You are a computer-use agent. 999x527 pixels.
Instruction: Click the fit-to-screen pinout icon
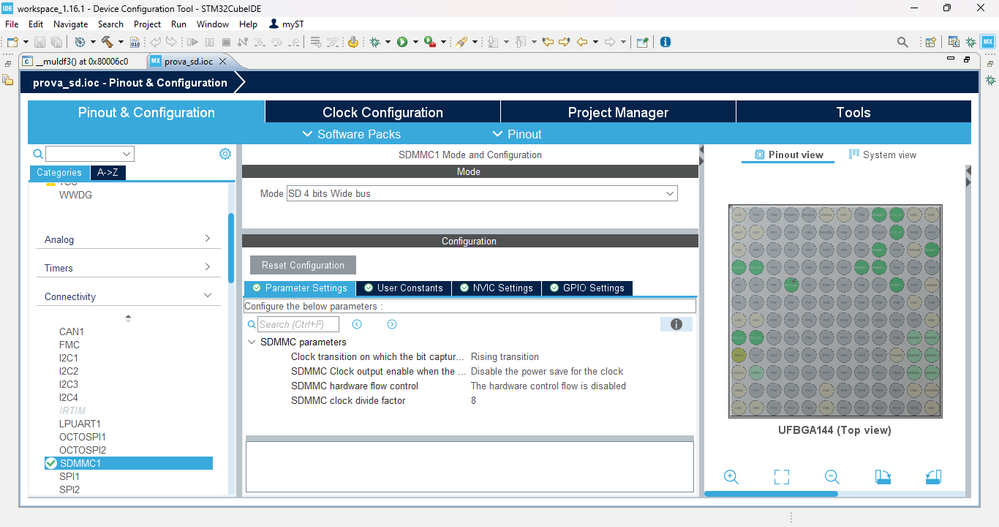coord(782,477)
